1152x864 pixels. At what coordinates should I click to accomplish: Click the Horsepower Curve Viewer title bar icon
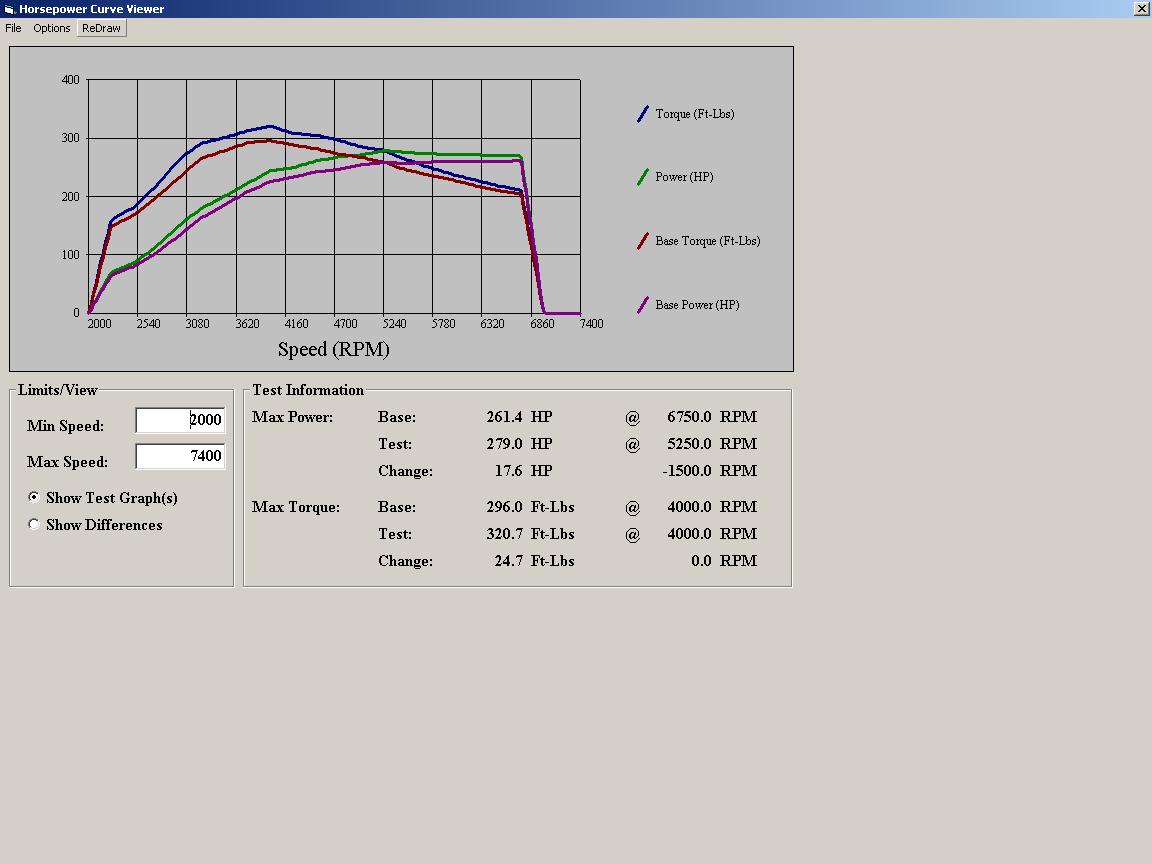pos(9,9)
